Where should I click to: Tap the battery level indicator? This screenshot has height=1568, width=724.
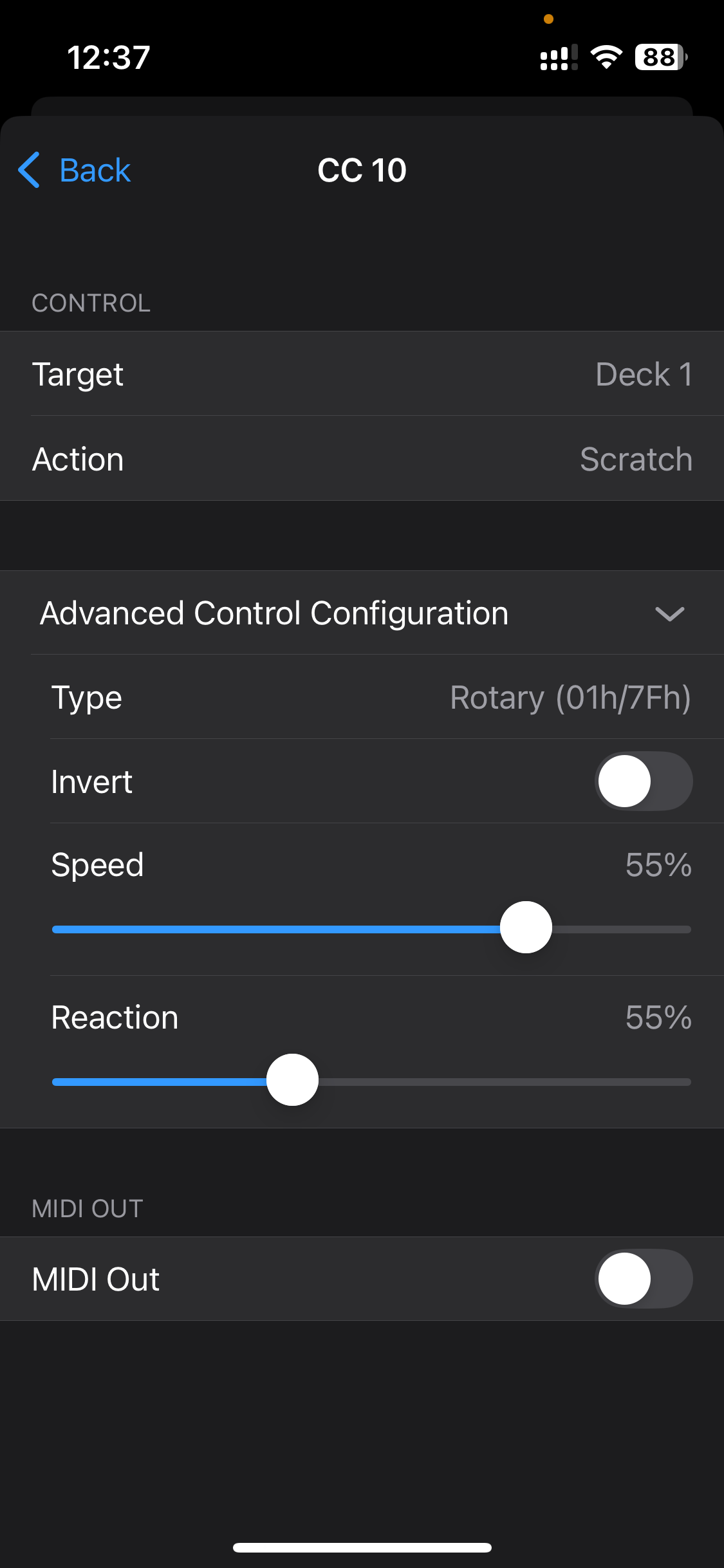pos(660,57)
